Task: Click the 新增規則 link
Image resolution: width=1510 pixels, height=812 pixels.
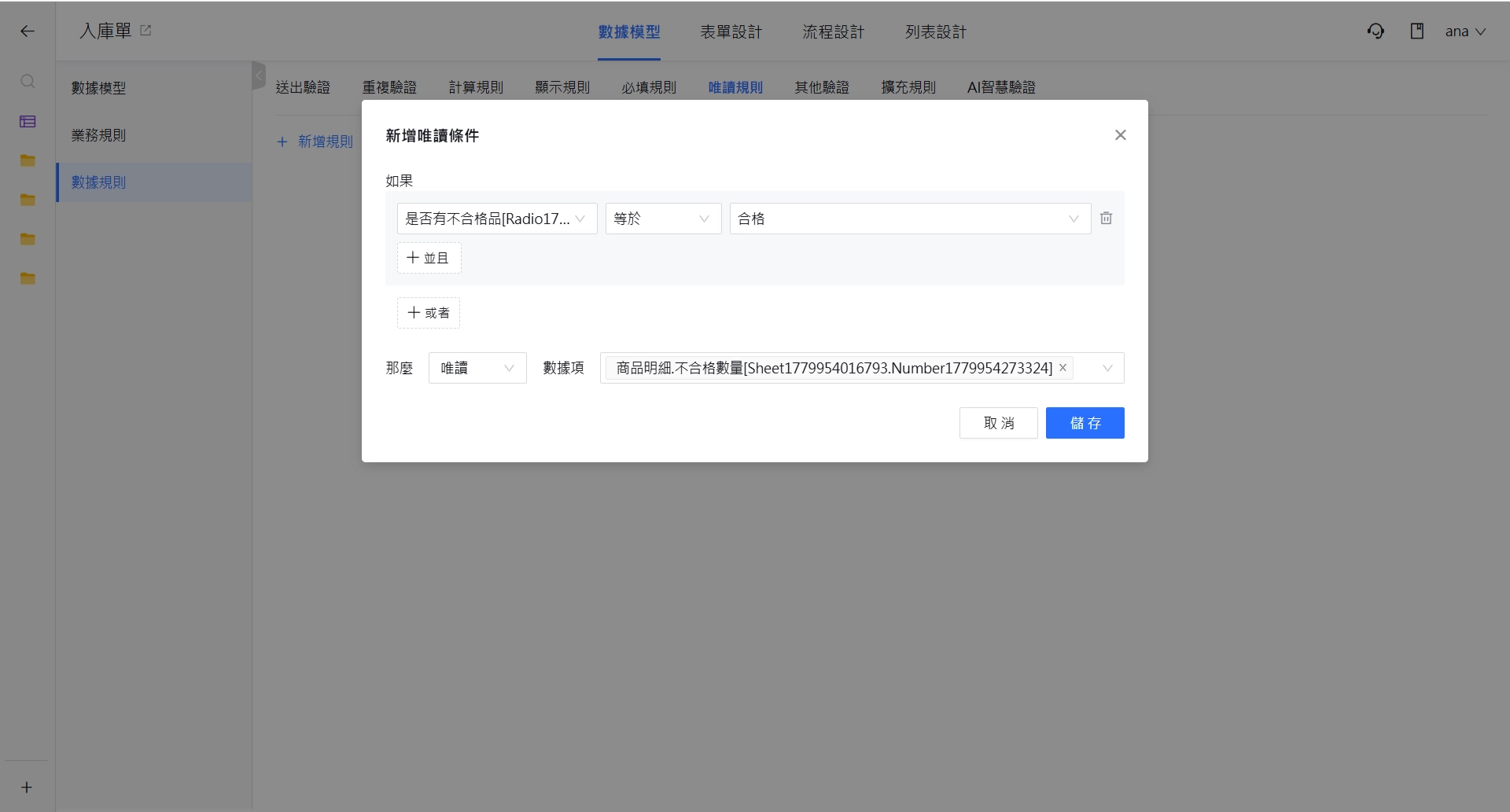Action: (315, 141)
